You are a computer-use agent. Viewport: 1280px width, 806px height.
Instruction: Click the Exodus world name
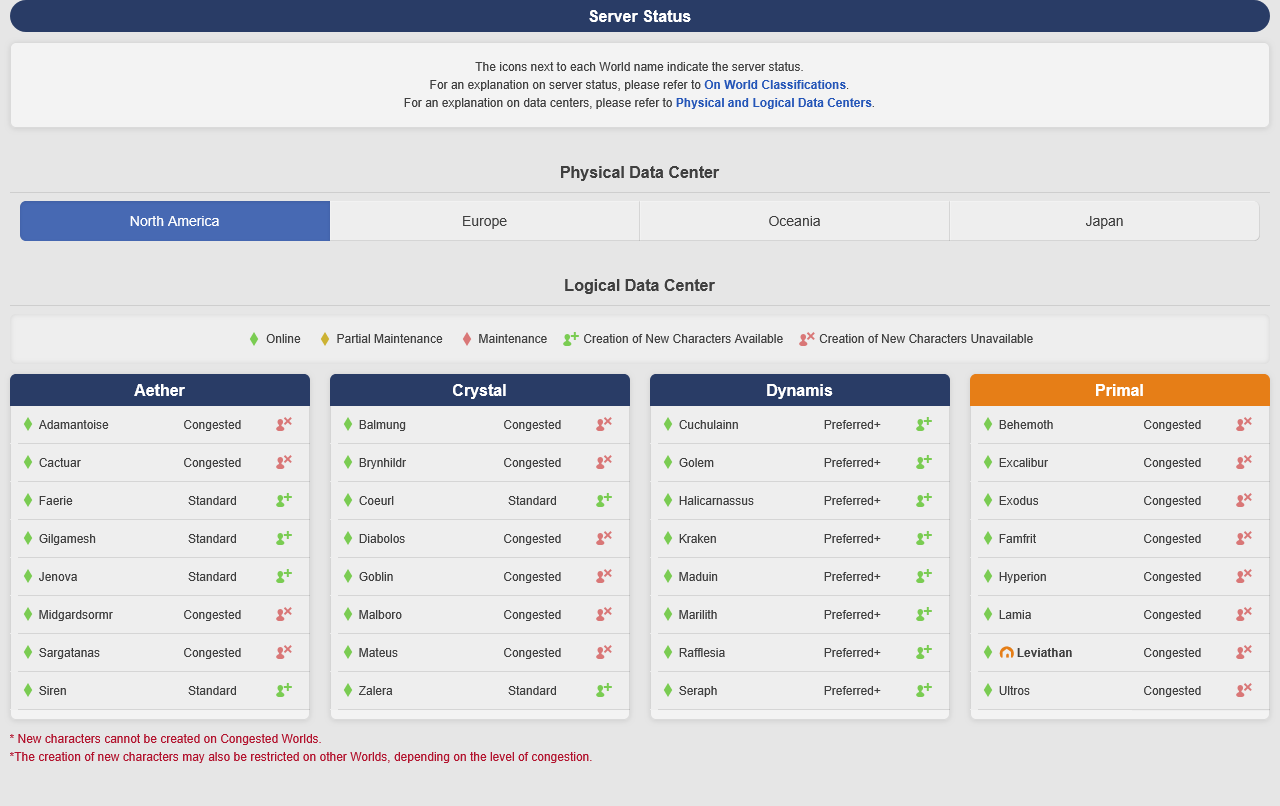(x=1019, y=501)
